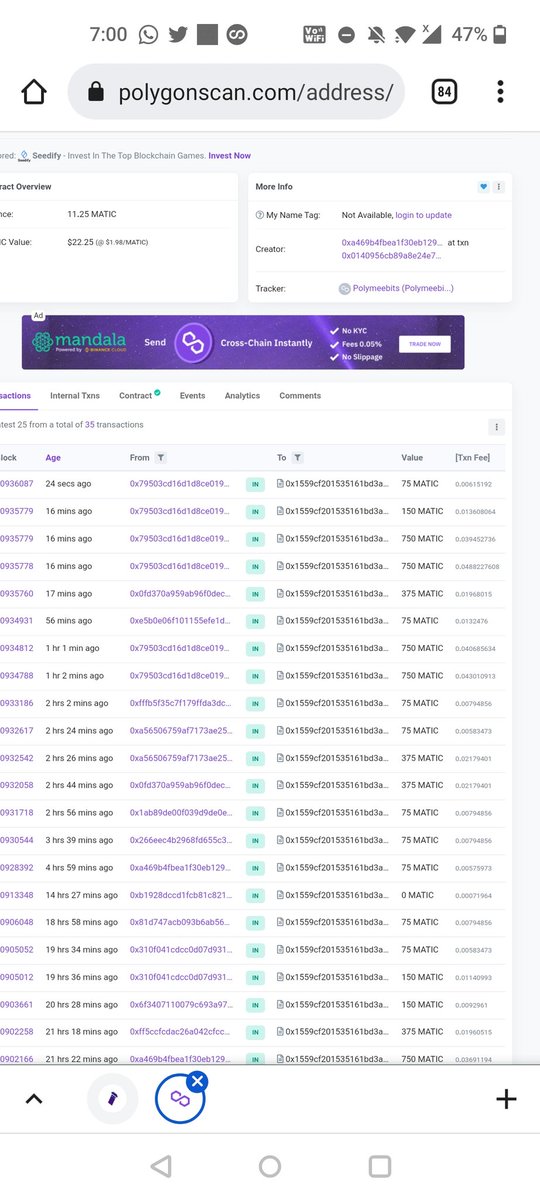This screenshot has height=1200, width=540.
Task: Open block link in the 56 mins ago row
Action: [16, 621]
